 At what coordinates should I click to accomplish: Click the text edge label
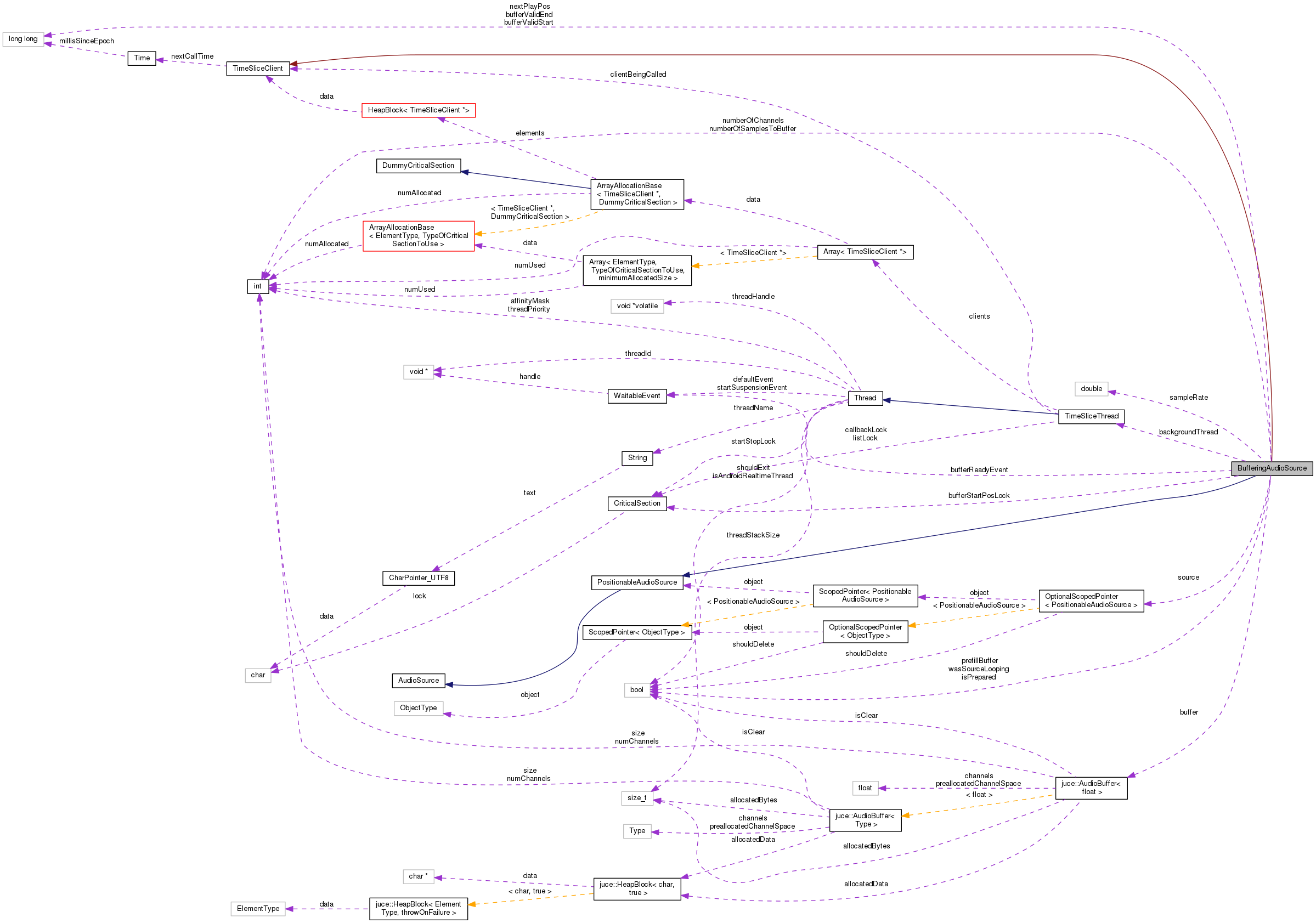pyautogui.click(x=529, y=492)
